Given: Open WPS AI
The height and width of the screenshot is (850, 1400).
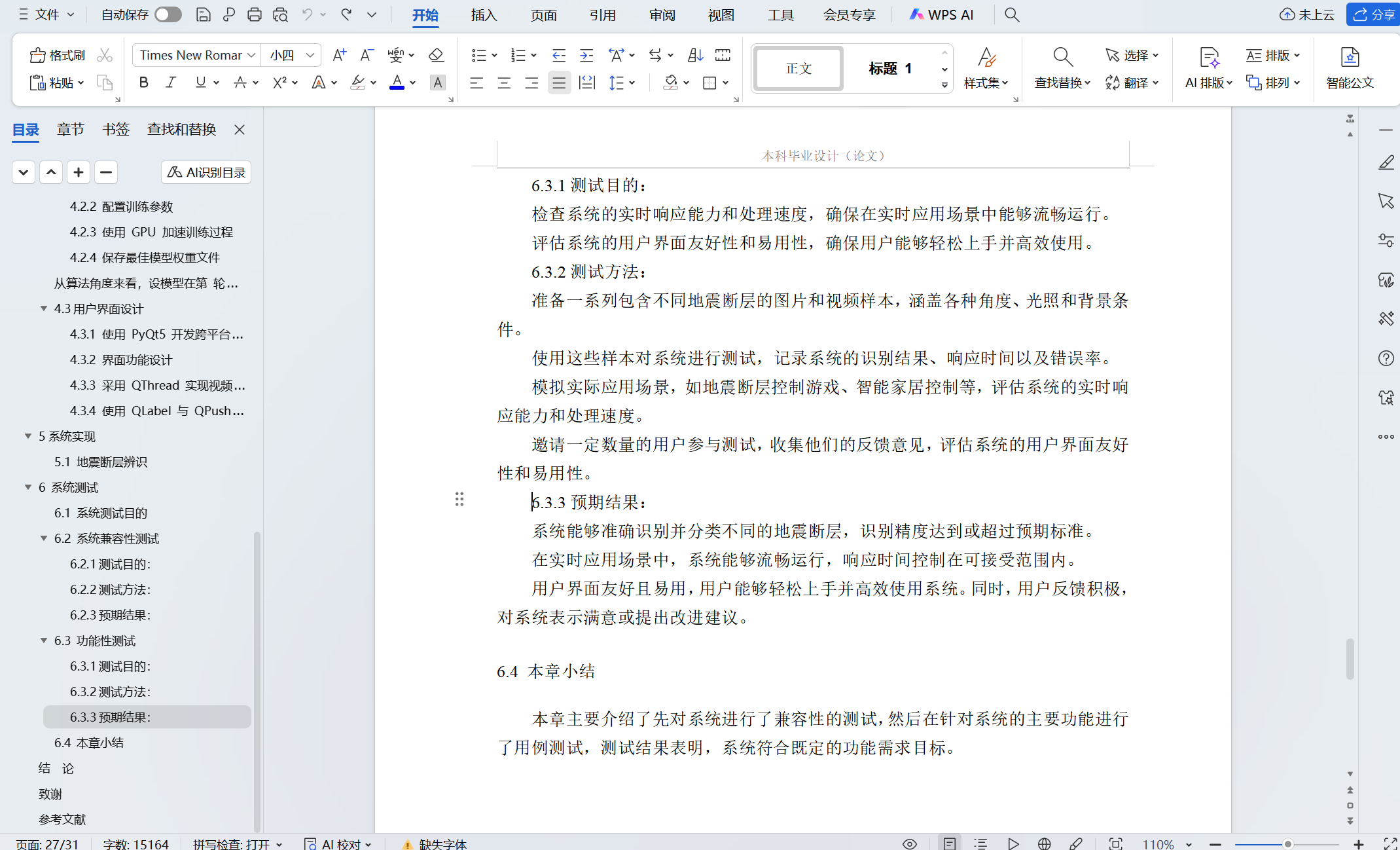Looking at the screenshot, I should point(941,14).
